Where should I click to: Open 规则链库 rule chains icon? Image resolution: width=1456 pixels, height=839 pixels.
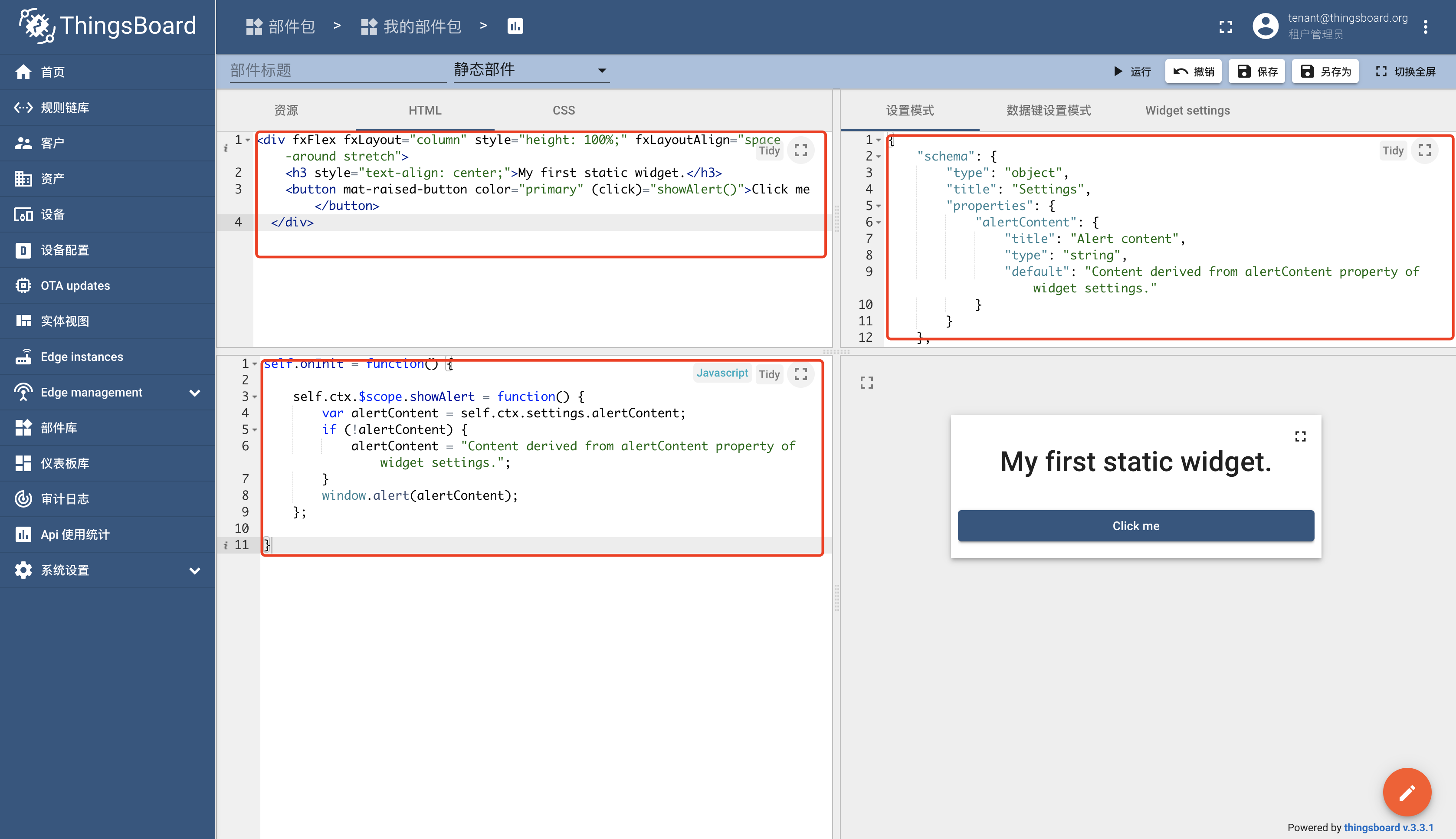point(23,108)
